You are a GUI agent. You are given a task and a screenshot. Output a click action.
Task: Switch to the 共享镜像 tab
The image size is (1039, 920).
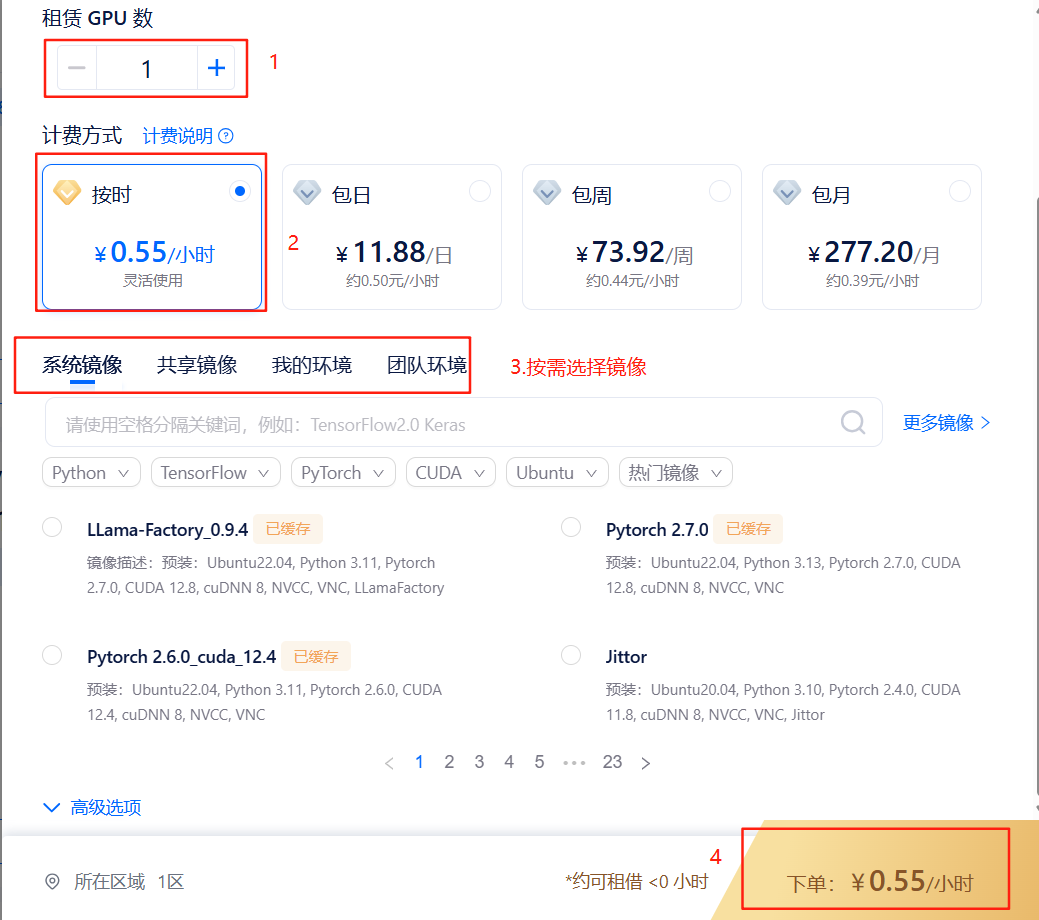pyautogui.click(x=197, y=365)
